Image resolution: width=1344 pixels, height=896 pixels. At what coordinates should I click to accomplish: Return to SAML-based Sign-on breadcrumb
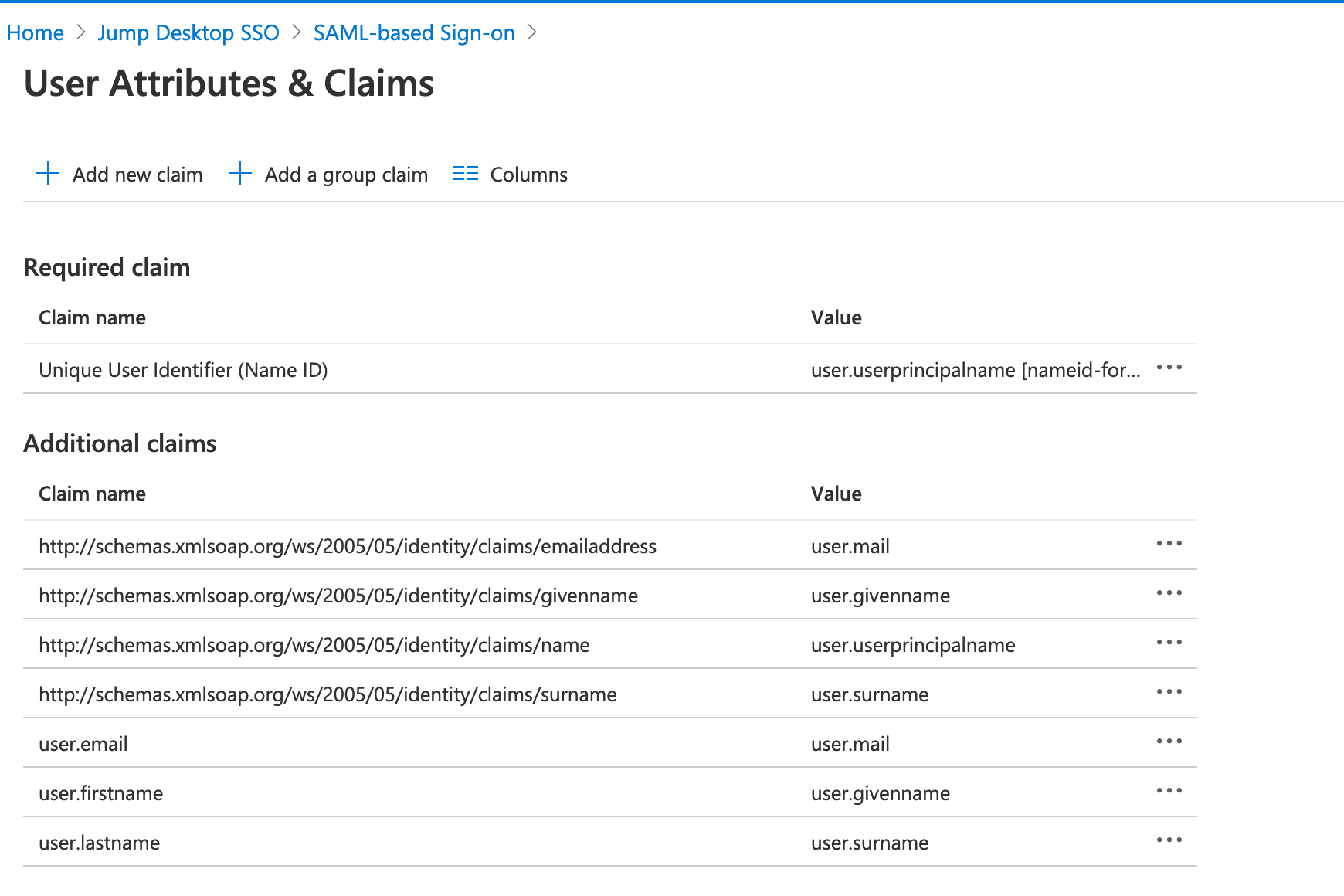(x=414, y=33)
